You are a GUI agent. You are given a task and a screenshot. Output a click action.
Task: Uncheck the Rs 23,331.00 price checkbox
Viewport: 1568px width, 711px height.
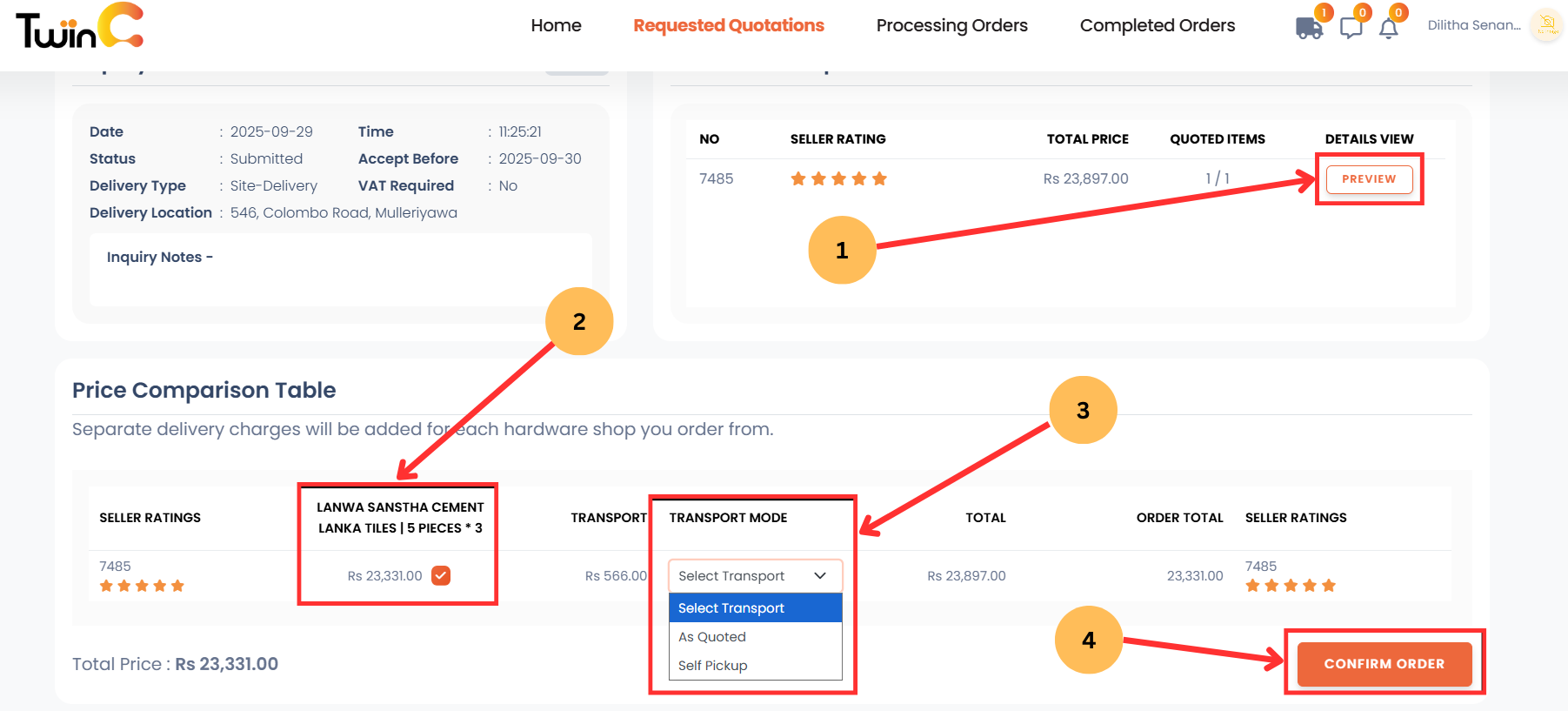441,575
